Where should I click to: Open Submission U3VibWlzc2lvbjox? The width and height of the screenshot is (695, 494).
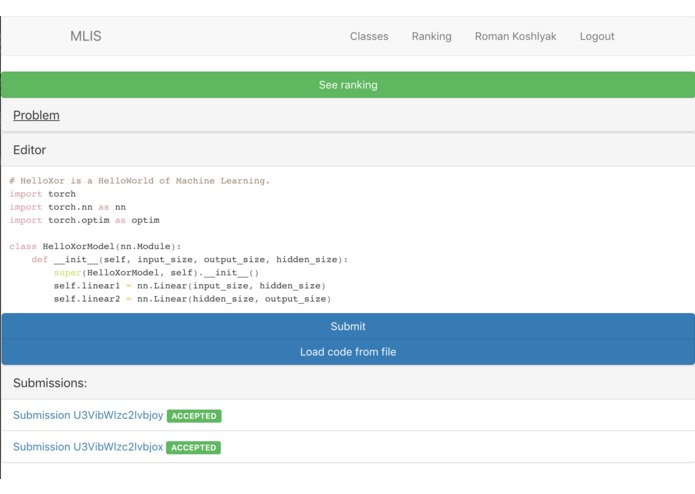click(88, 447)
